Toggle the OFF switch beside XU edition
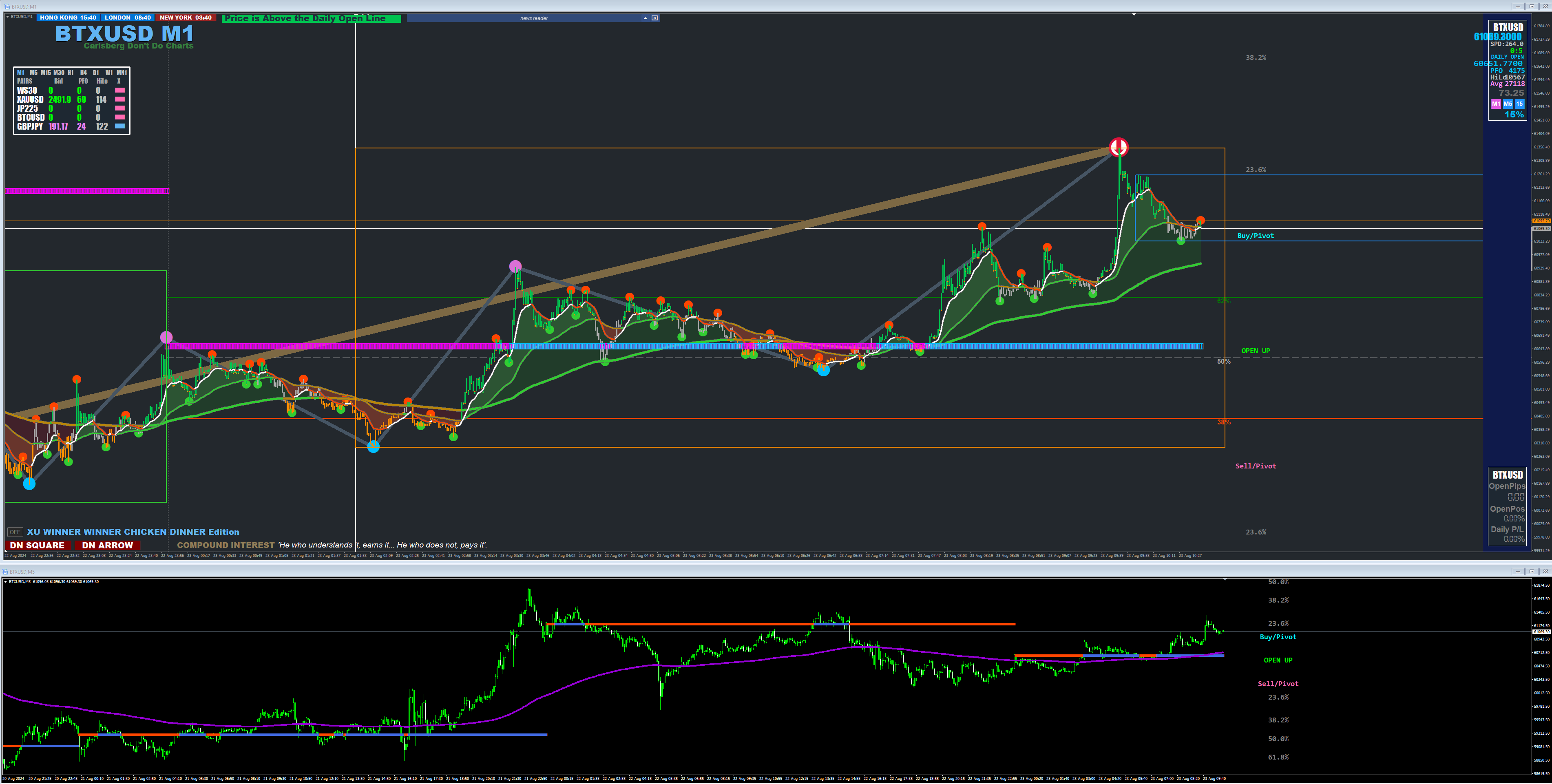 tap(15, 532)
